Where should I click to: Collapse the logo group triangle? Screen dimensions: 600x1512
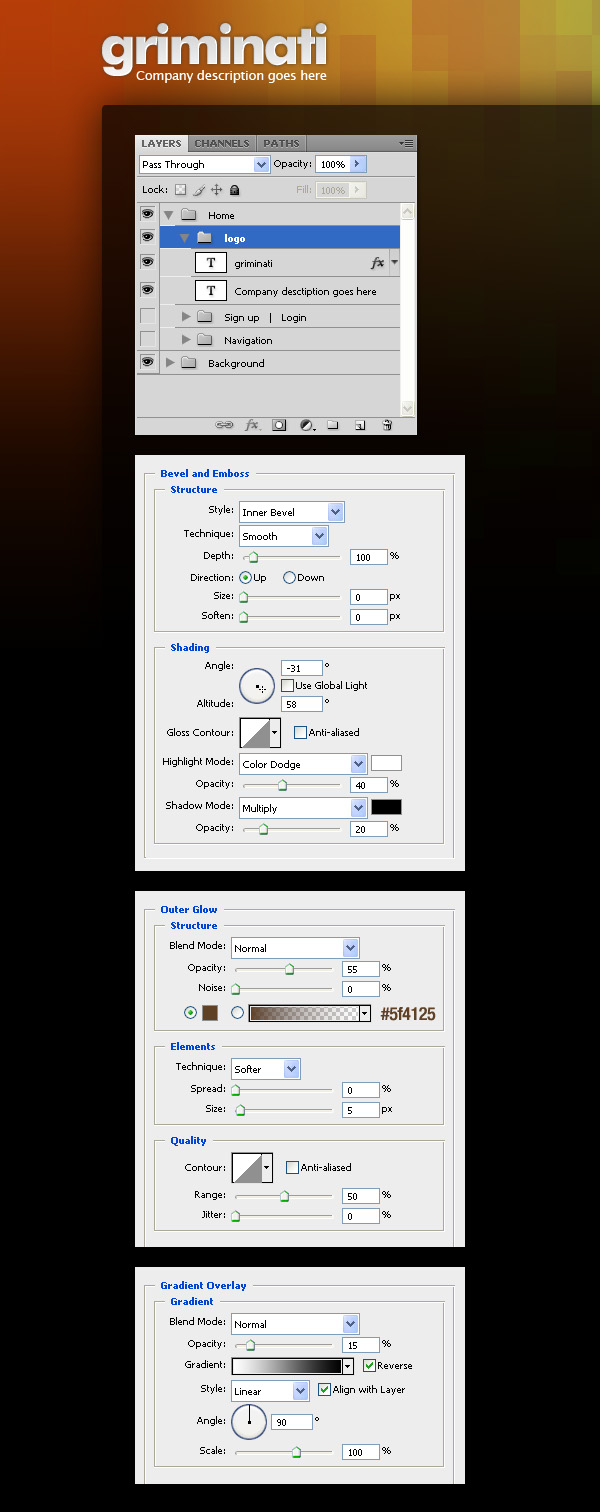(184, 238)
